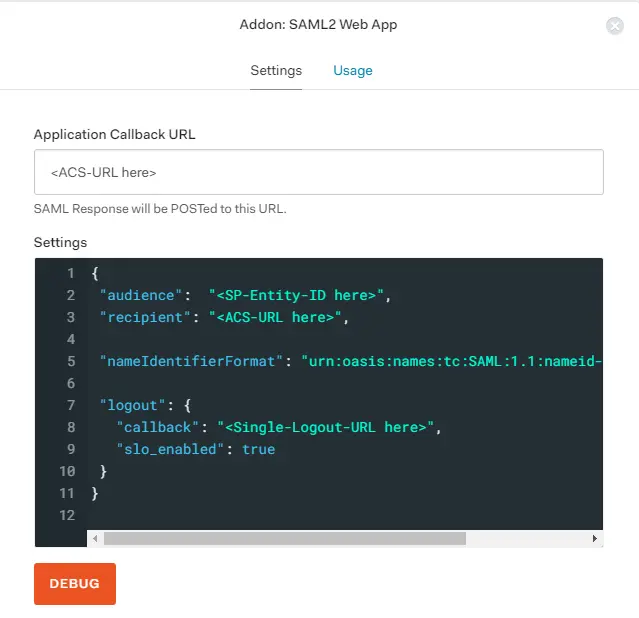Click the "<SP-Entity-ID here>" value in editor
The height and width of the screenshot is (618, 639).
(x=297, y=295)
